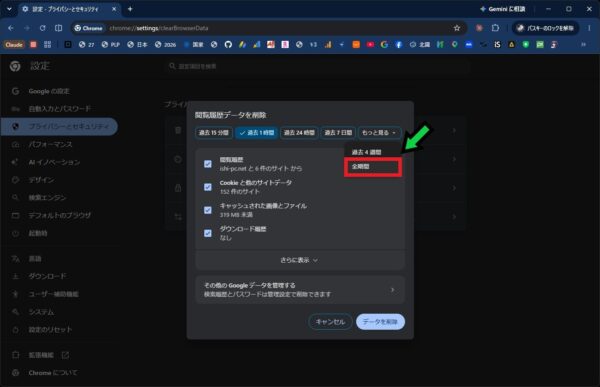Click the Chrome site info chip in address bar
600x387 pixels.
[88, 28]
